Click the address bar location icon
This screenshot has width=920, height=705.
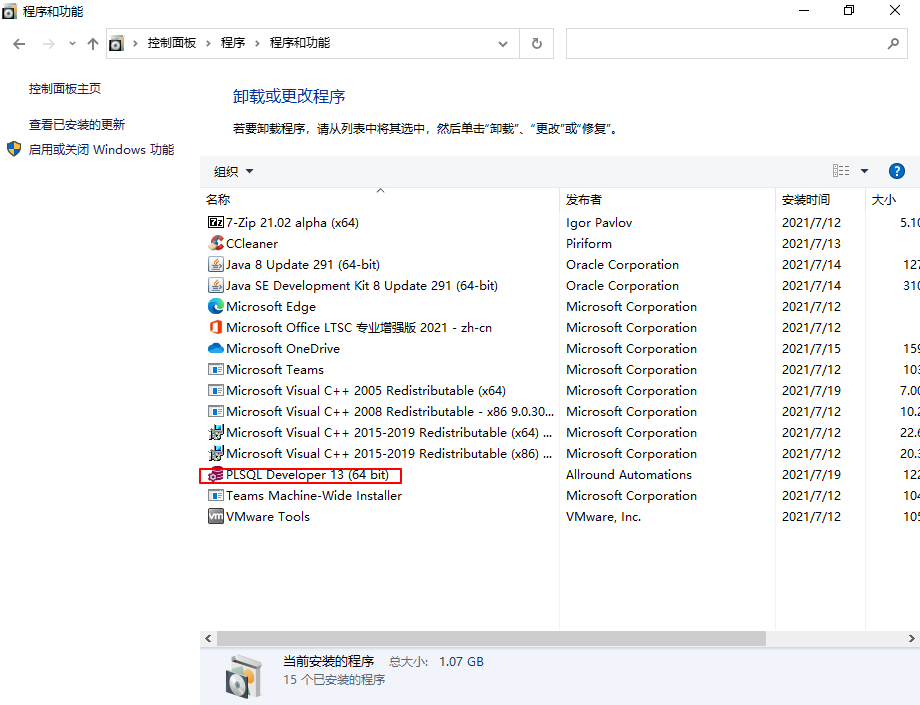pyautogui.click(x=117, y=43)
